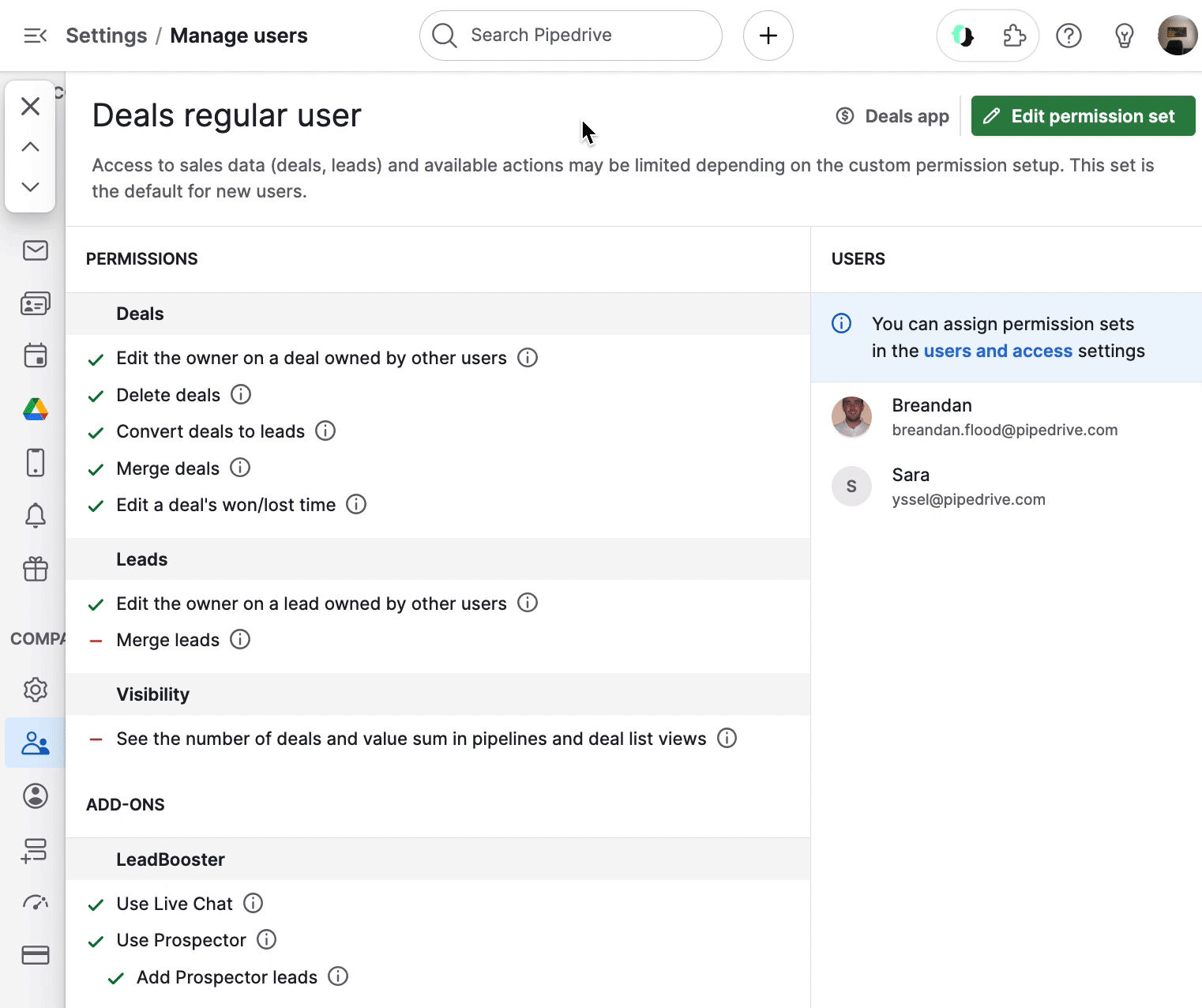The image size is (1202, 1008).
Task: Show info for Use Prospector
Action: pos(267,939)
